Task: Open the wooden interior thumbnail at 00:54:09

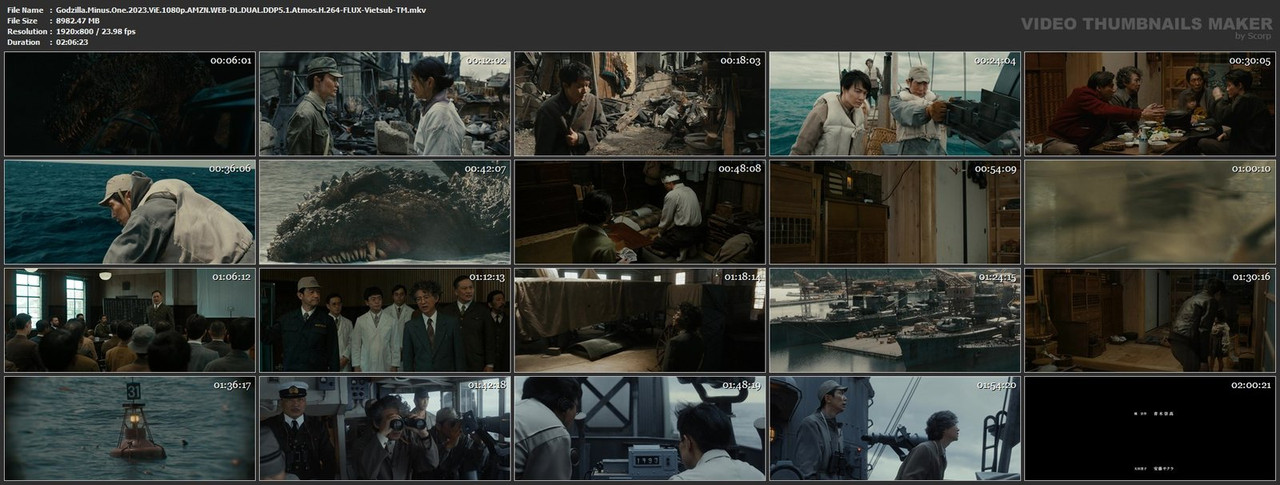Action: [x=895, y=212]
